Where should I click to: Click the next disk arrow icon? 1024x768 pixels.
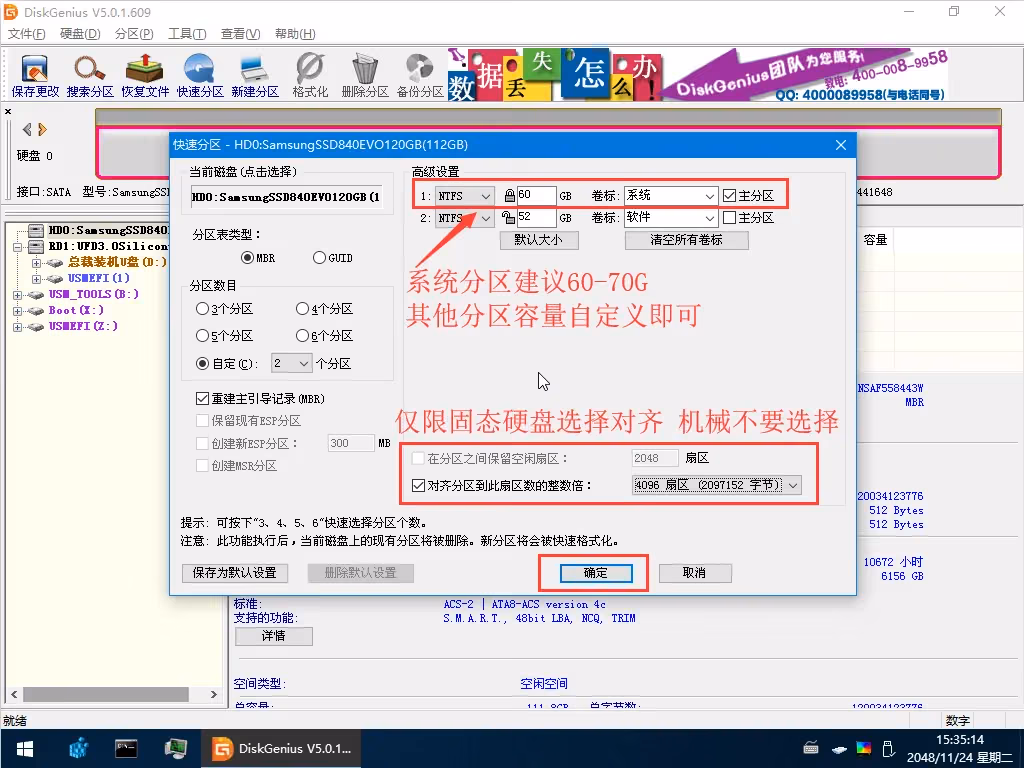[x=43, y=129]
